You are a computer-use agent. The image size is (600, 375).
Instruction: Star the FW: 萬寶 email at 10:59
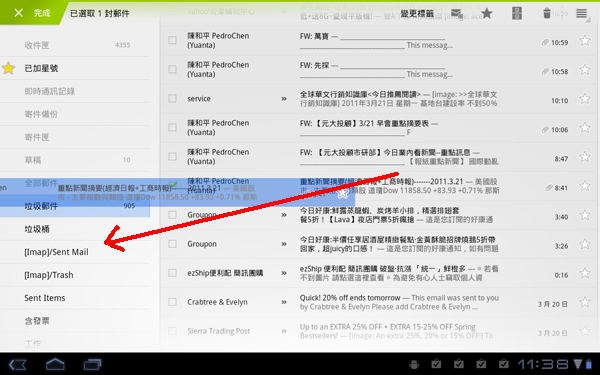tap(584, 40)
